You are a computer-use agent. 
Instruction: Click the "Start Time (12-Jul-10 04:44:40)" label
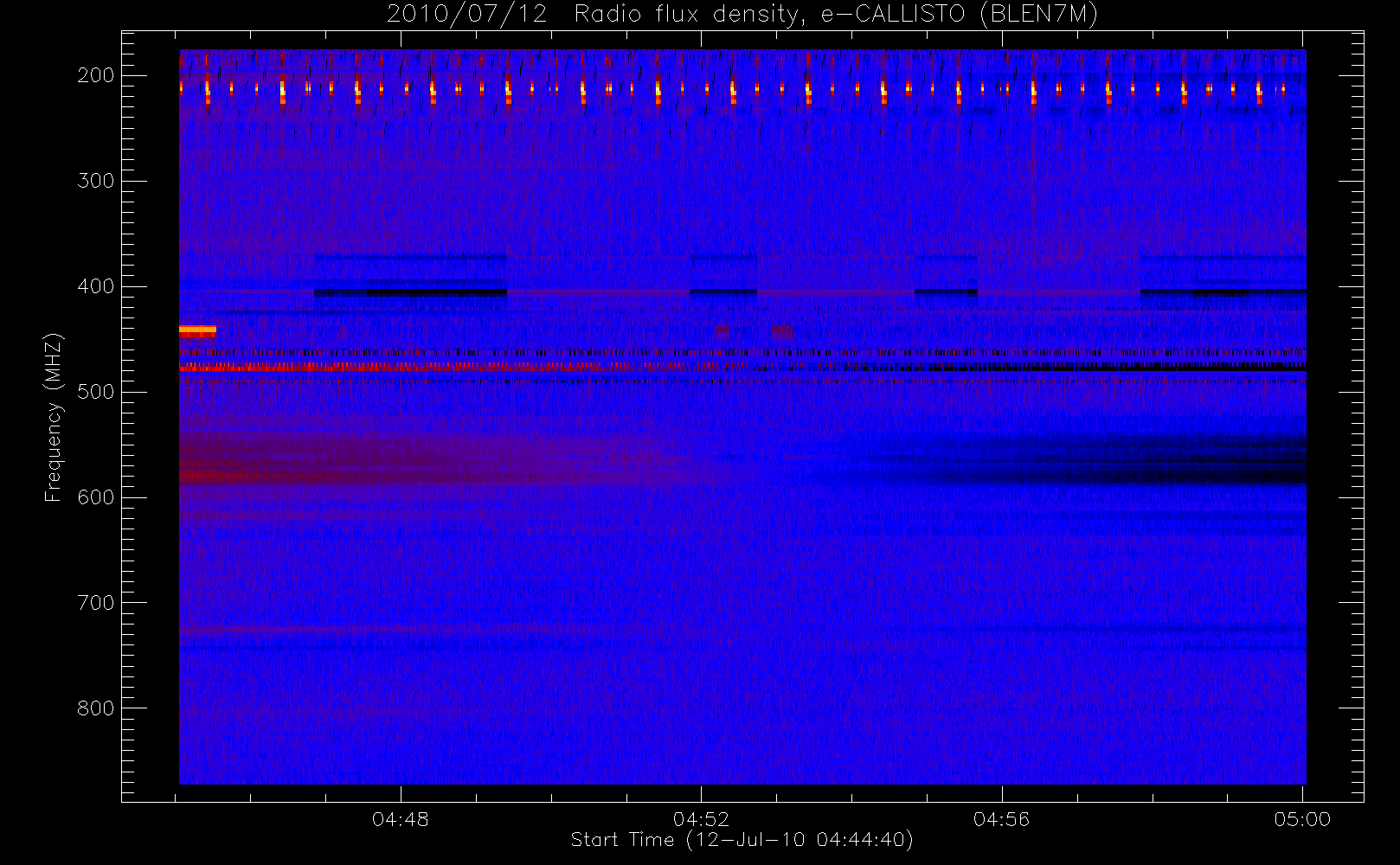742,840
